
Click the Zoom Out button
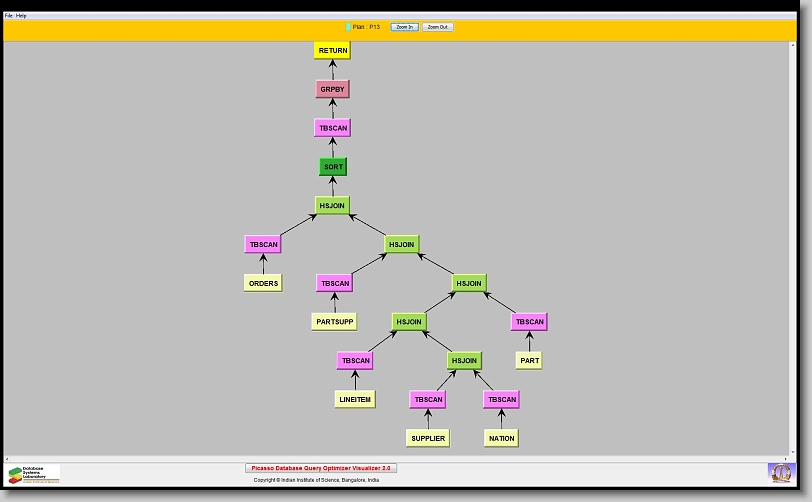[437, 27]
